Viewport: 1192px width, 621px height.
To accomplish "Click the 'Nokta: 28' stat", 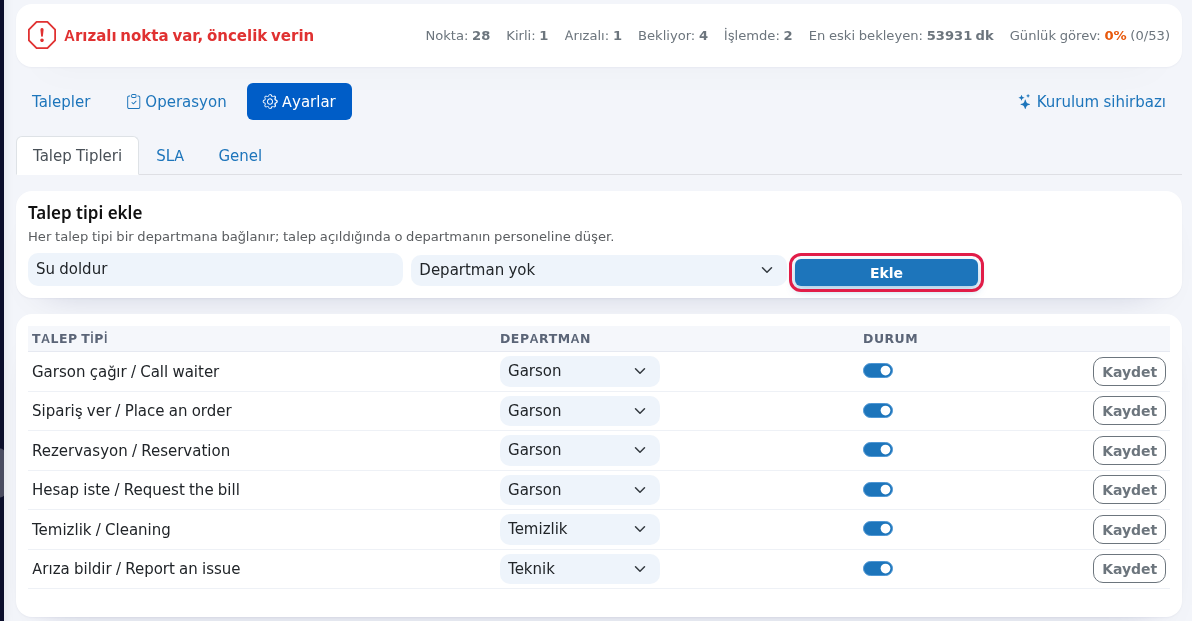I will [x=458, y=36].
